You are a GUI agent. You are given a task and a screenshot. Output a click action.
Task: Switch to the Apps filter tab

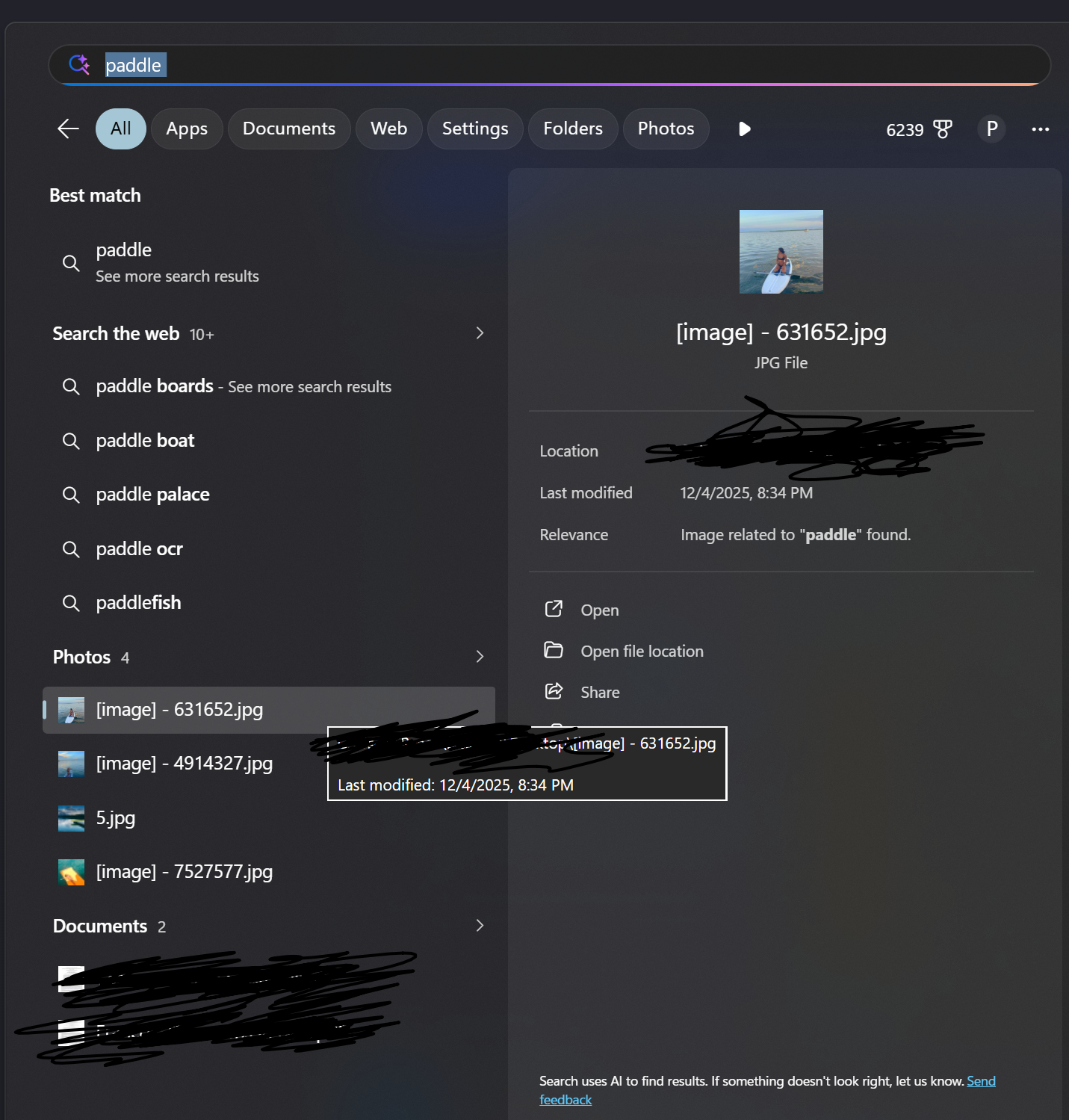point(187,129)
